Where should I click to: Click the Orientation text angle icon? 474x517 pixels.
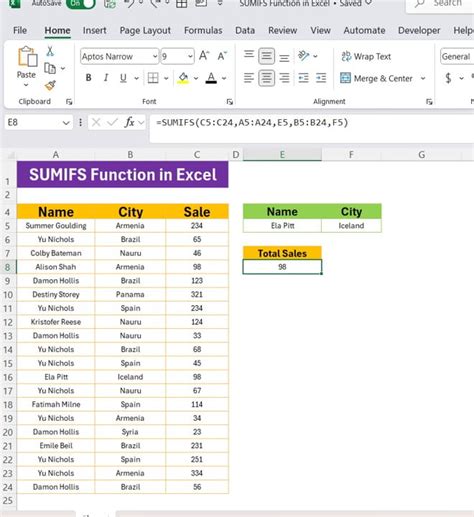pos(303,56)
